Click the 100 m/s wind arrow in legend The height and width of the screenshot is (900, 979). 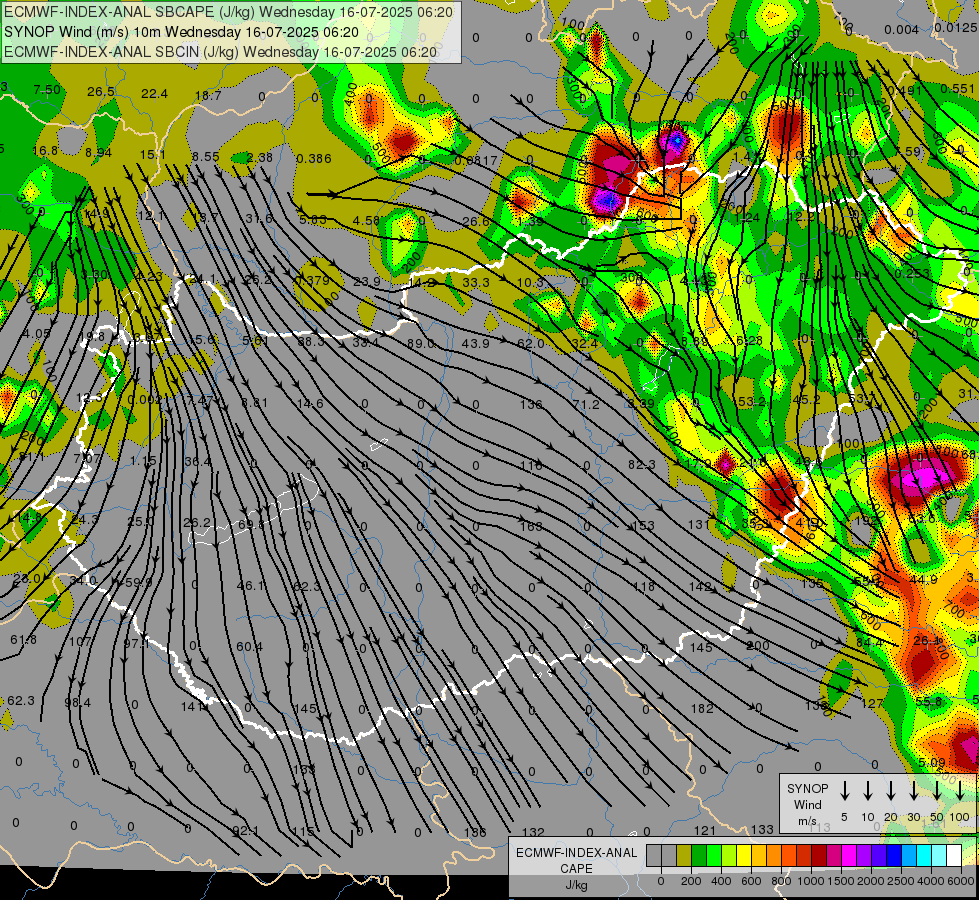tap(960, 790)
